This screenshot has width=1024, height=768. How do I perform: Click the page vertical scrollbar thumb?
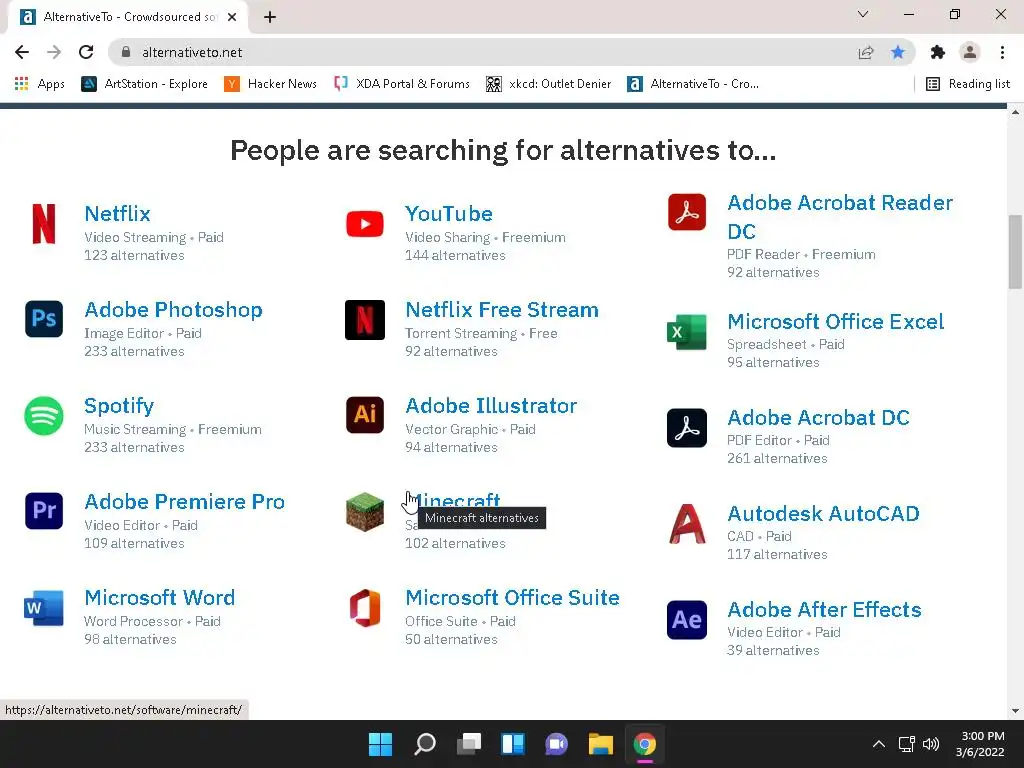(1015, 251)
